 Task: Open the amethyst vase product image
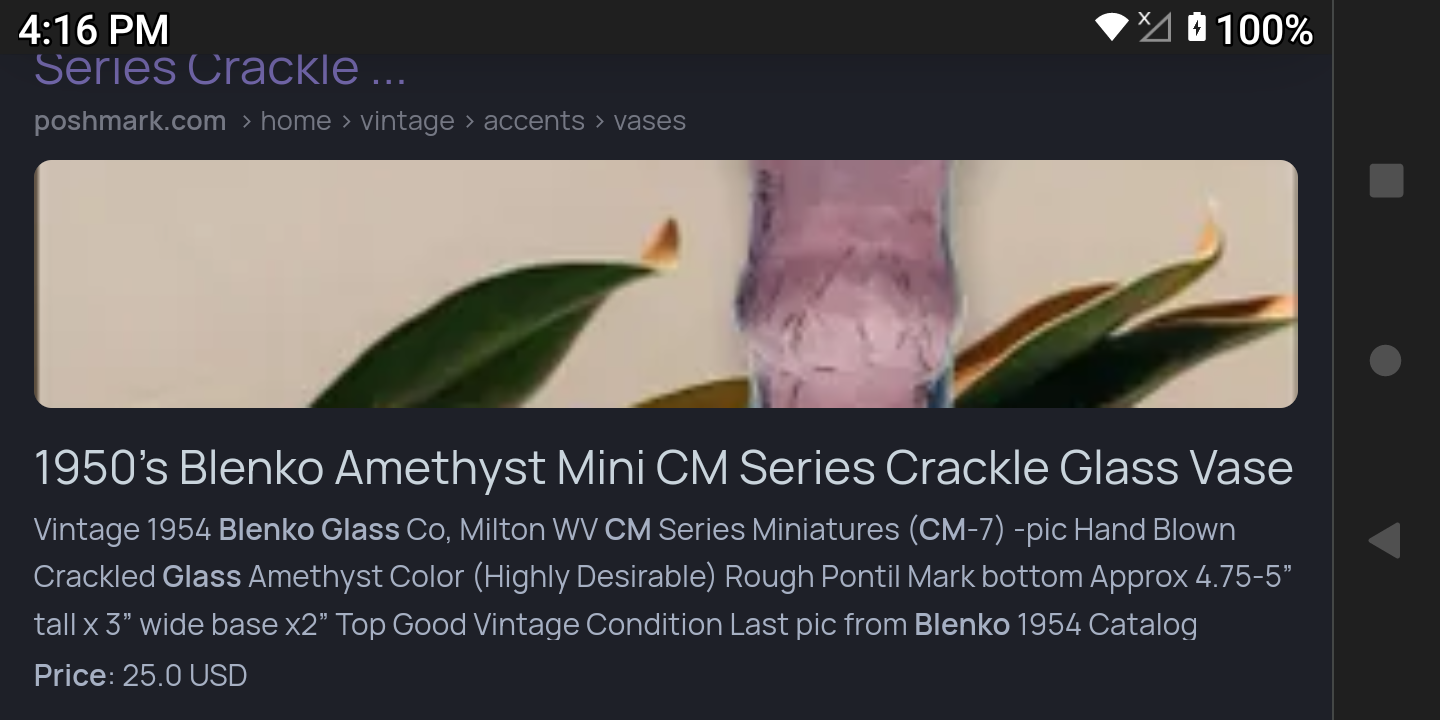click(x=666, y=284)
